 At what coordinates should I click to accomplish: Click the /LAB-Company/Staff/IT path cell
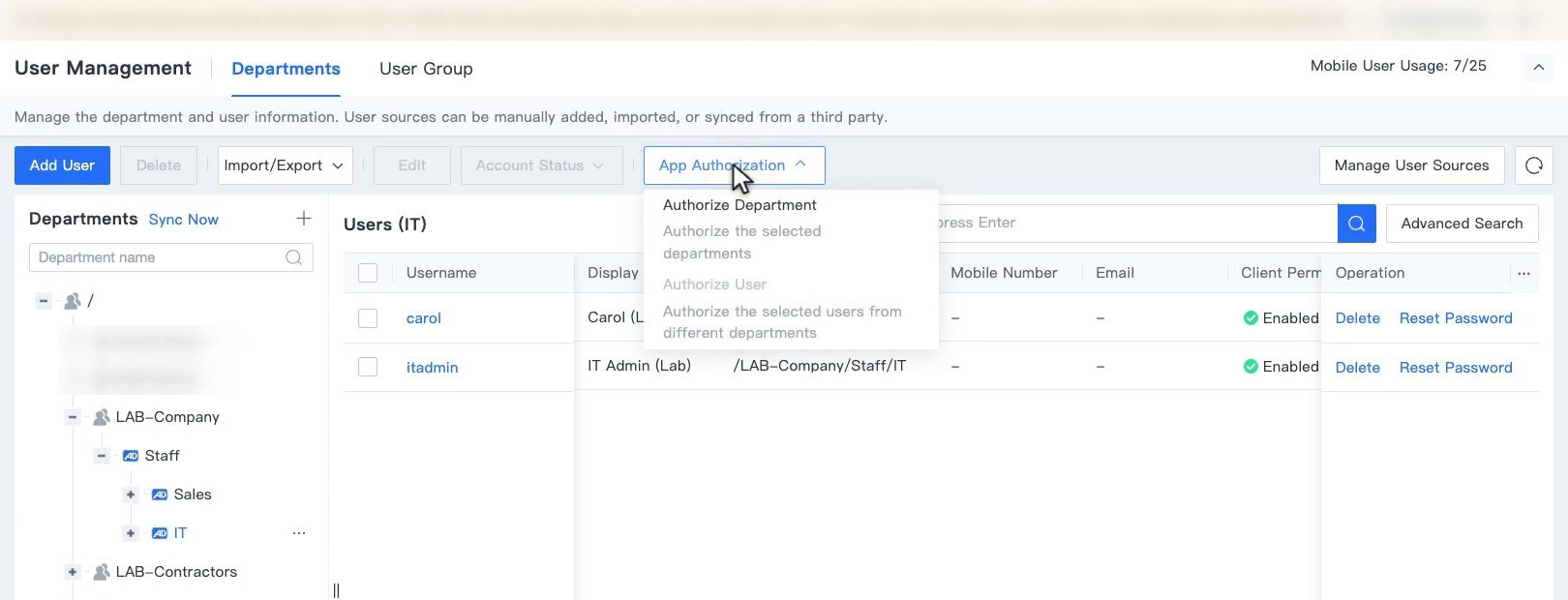point(820,366)
